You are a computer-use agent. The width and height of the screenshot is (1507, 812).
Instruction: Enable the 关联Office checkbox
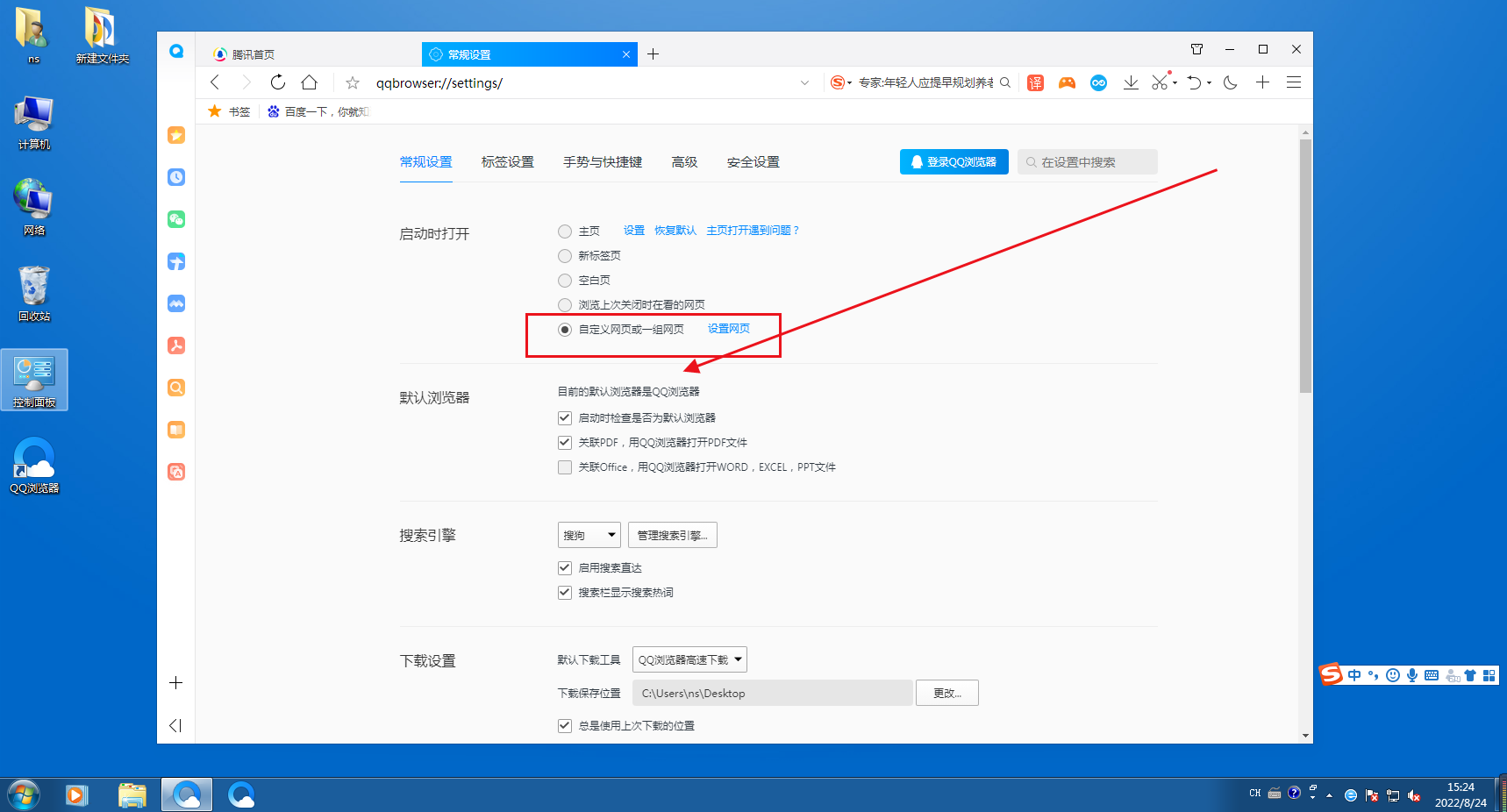click(565, 467)
